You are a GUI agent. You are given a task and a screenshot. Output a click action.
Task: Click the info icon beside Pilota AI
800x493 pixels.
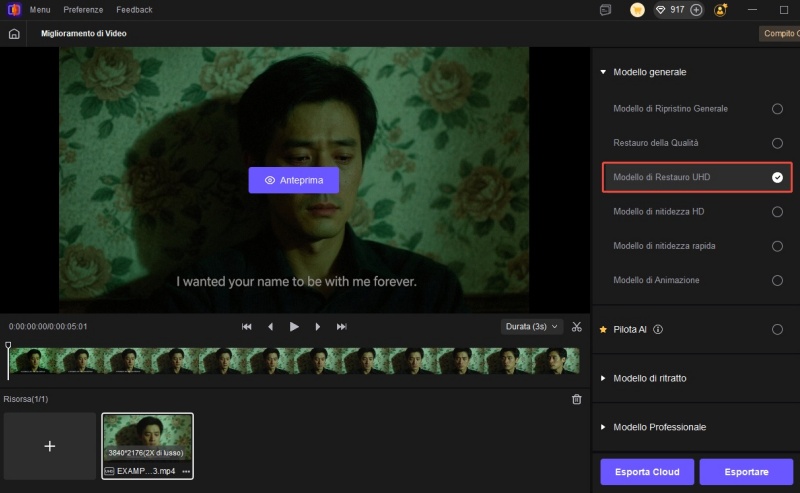pyautogui.click(x=658, y=329)
